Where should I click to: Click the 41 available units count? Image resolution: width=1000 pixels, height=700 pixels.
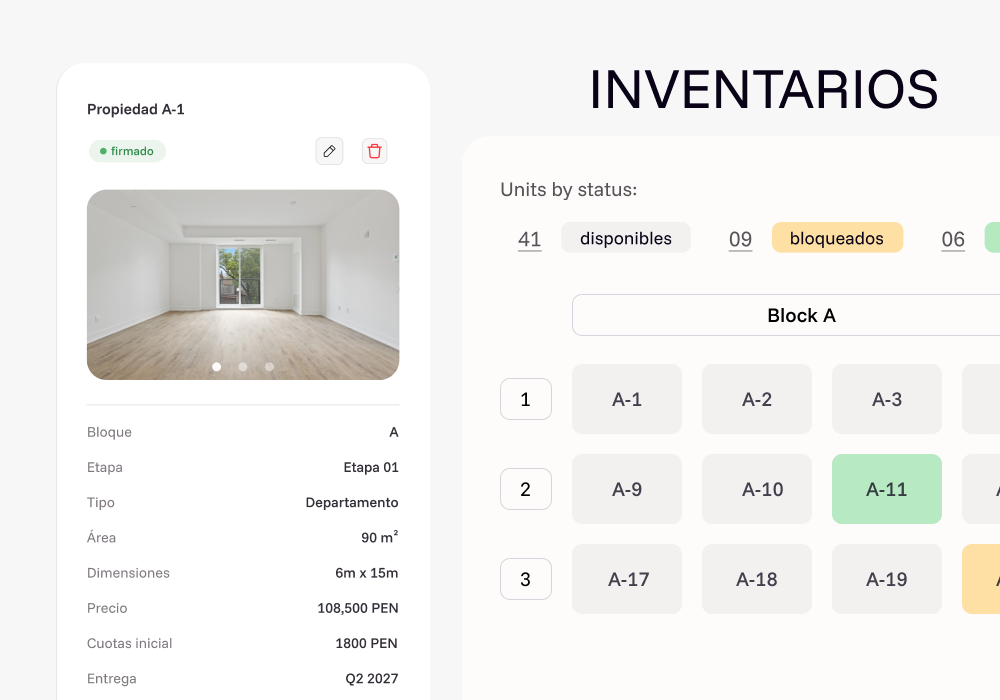click(529, 239)
